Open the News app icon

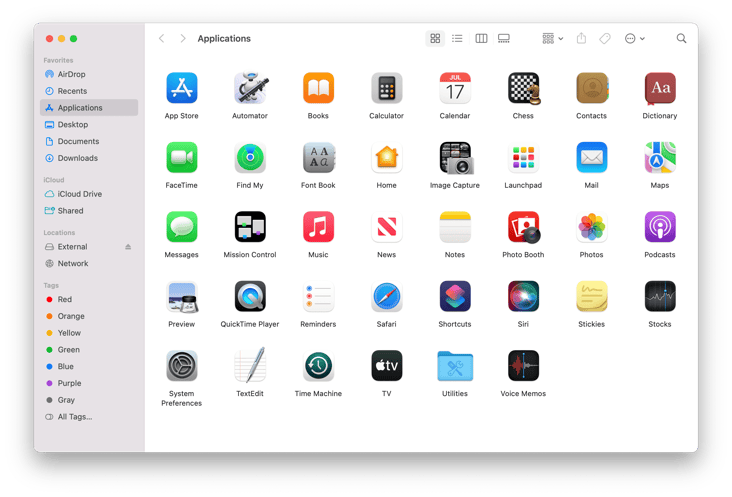point(387,227)
